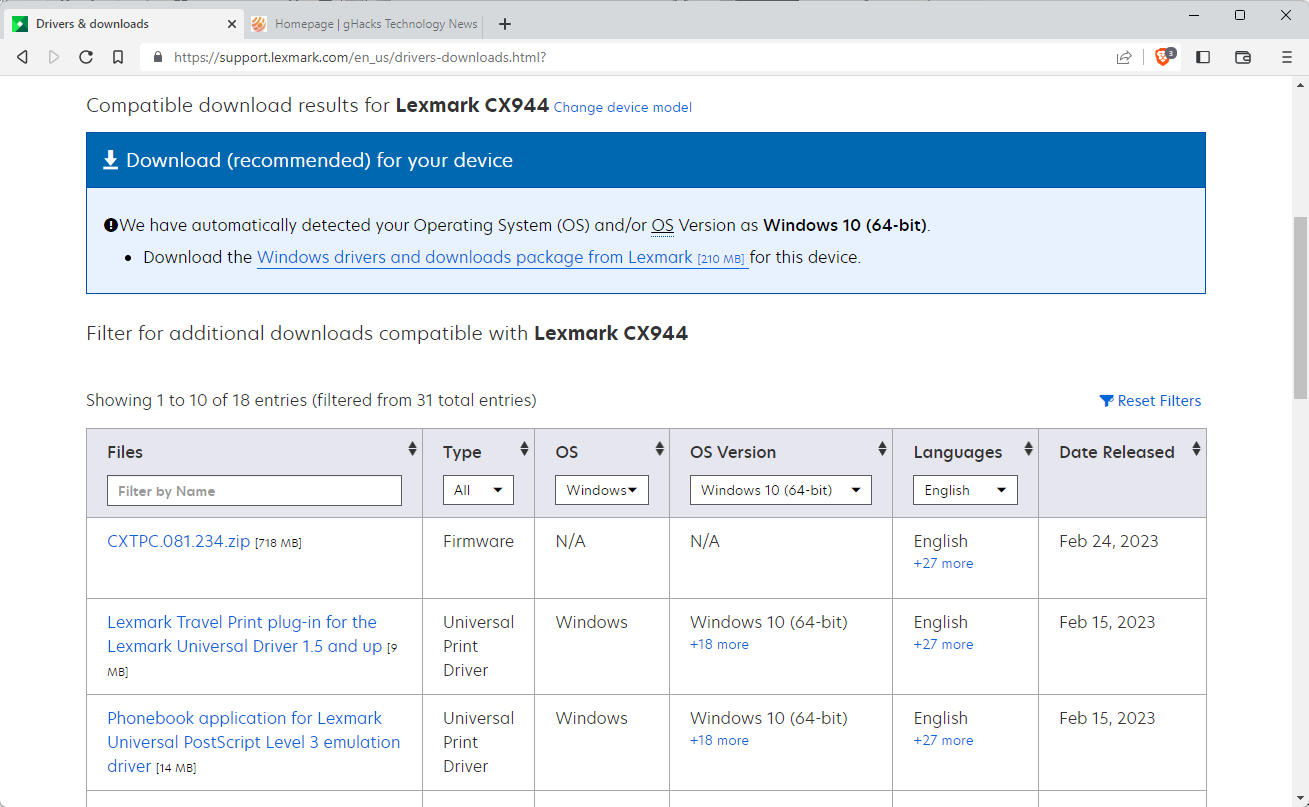Image resolution: width=1309 pixels, height=807 pixels.
Task: Sort table by Files column arrows
Action: coord(412,450)
